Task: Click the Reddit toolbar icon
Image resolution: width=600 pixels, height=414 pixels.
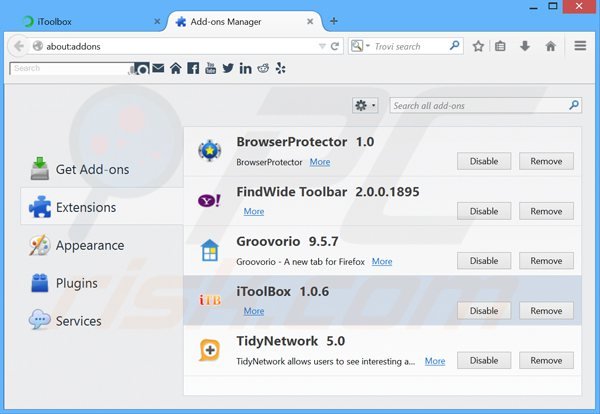Action: tap(263, 68)
